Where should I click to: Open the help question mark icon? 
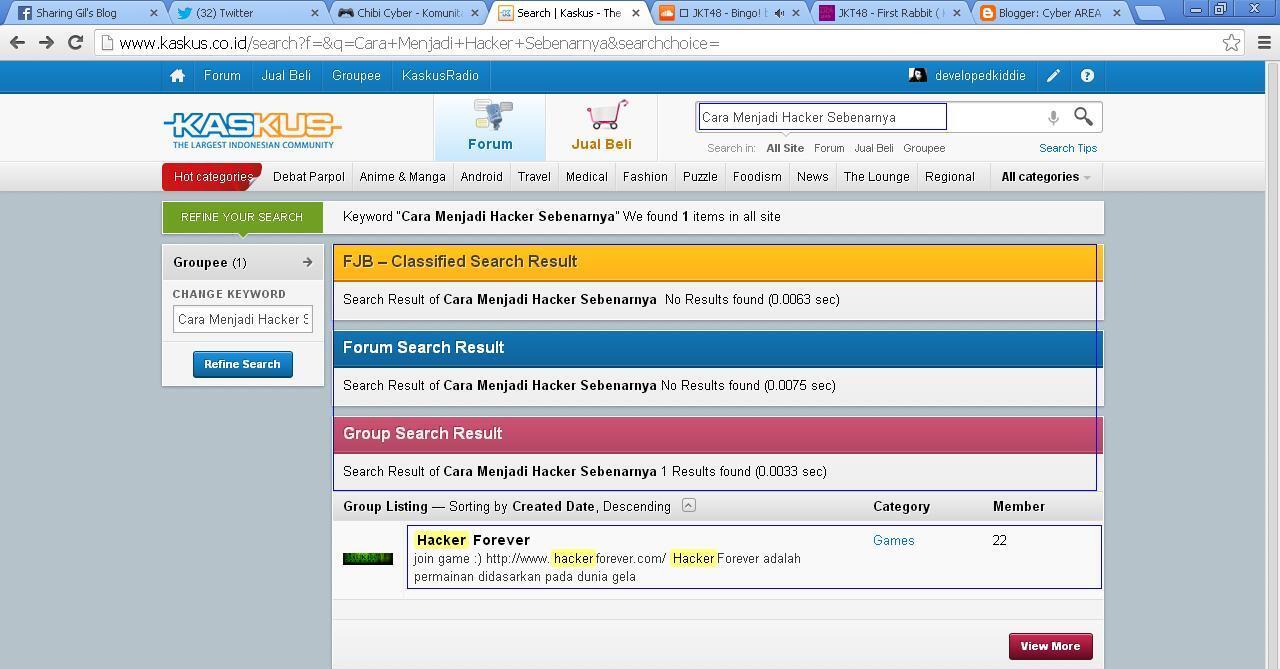point(1087,76)
